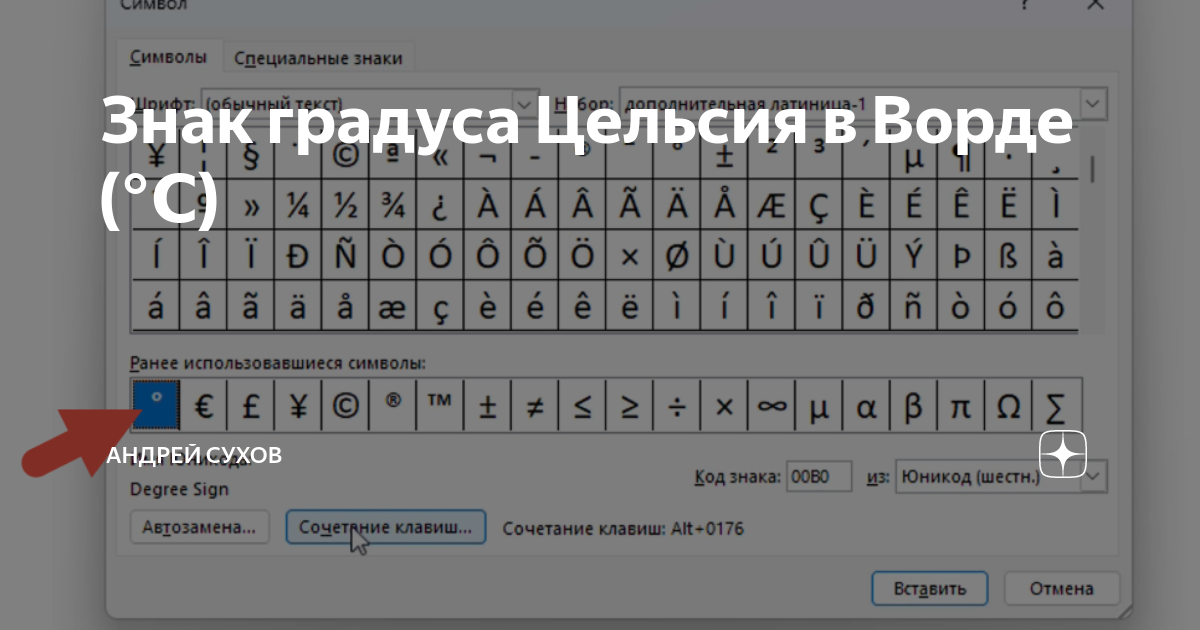Select the pi π symbol
This screenshot has height=630, width=1200.
962,406
